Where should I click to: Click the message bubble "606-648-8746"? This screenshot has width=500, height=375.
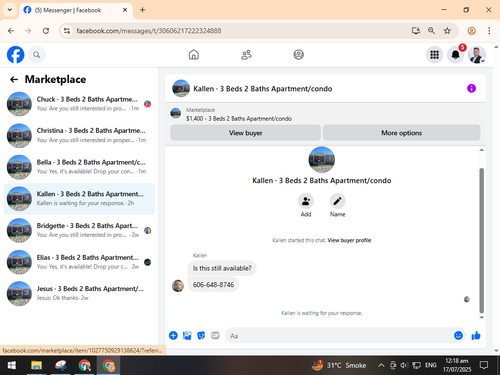coord(213,285)
